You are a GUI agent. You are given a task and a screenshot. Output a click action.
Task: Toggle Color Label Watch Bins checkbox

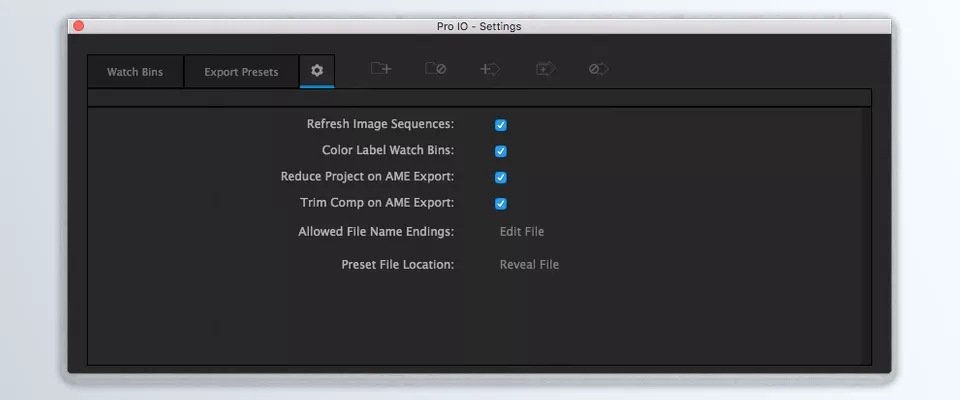click(x=501, y=151)
